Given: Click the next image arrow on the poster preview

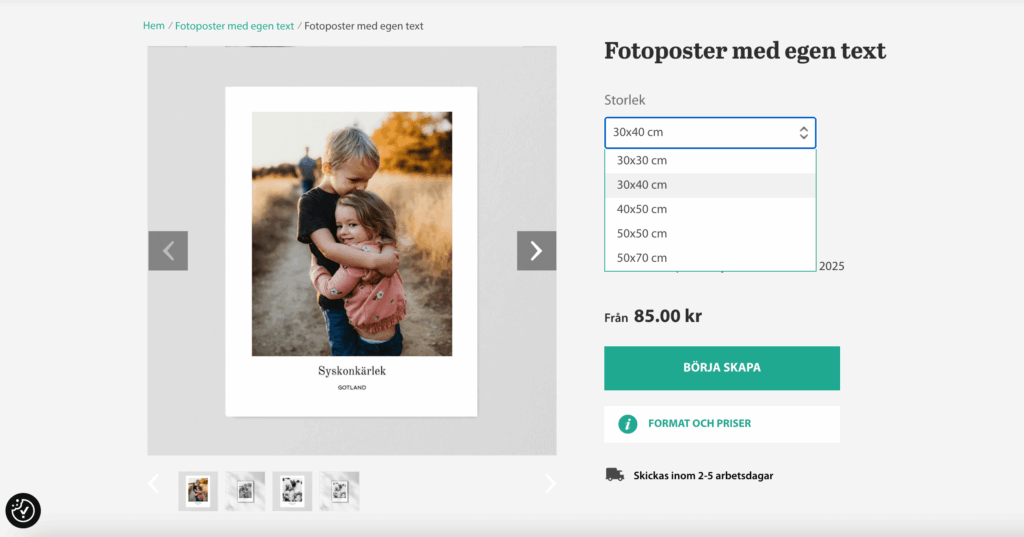Looking at the screenshot, I should 536,251.
